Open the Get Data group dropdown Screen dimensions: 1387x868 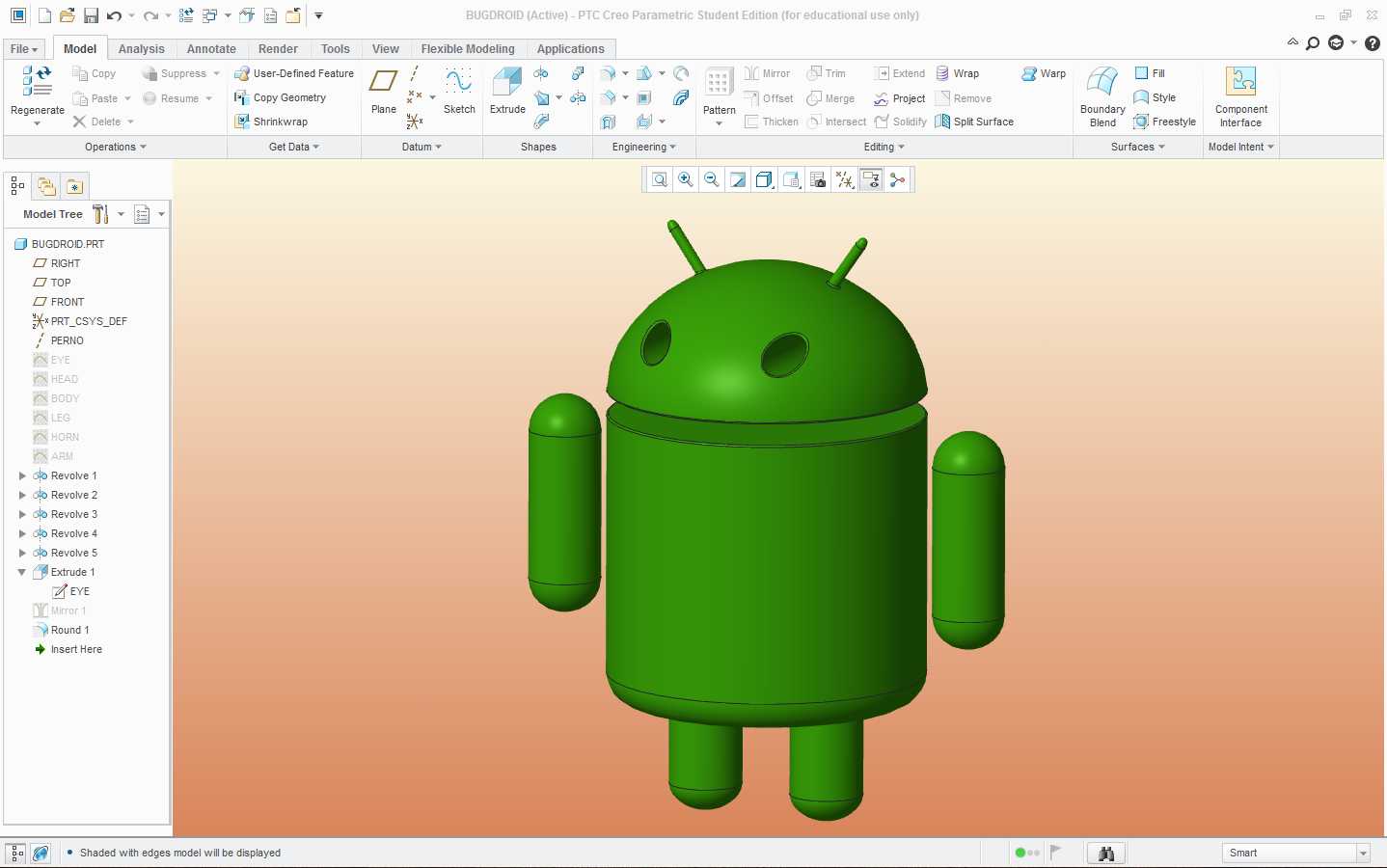294,147
